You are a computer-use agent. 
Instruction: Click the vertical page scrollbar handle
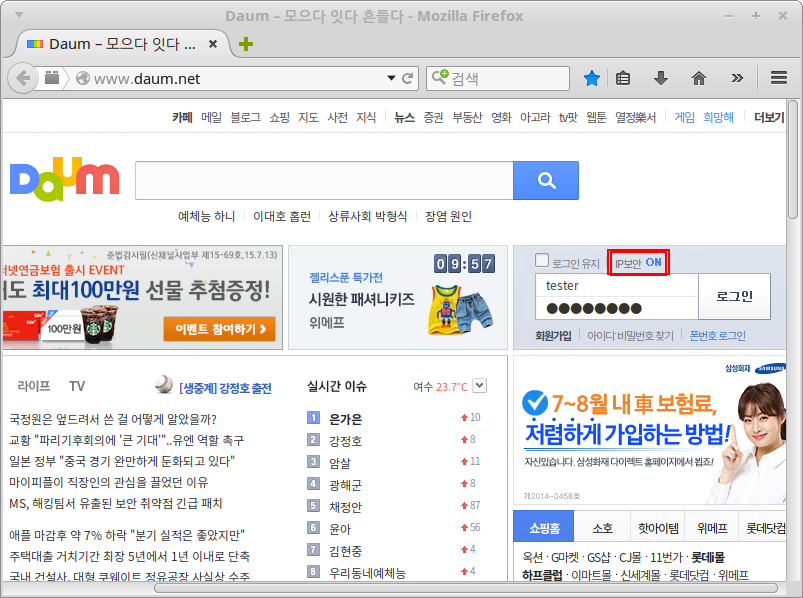793,159
